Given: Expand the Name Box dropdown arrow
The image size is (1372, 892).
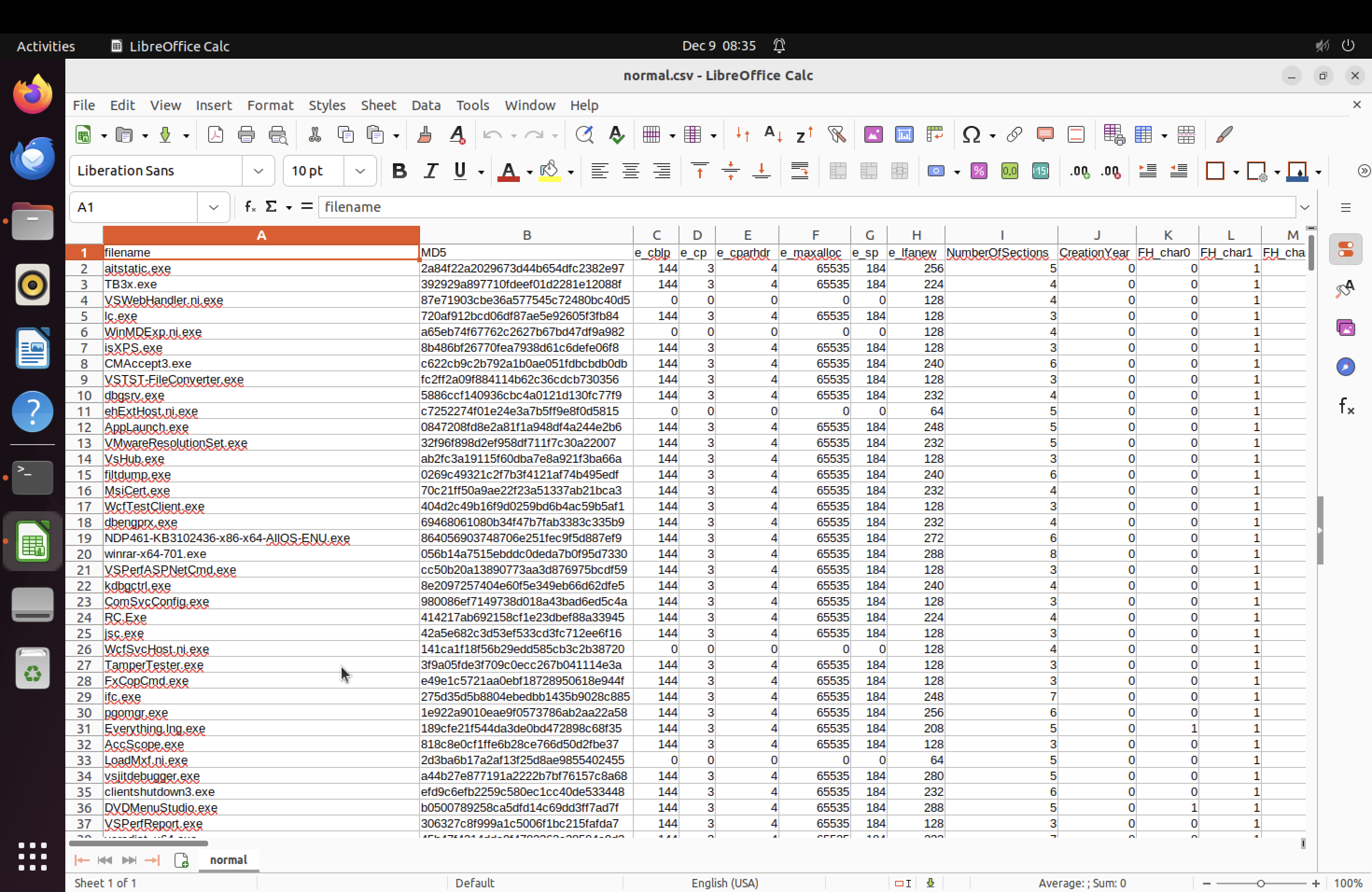Looking at the screenshot, I should (x=213, y=208).
